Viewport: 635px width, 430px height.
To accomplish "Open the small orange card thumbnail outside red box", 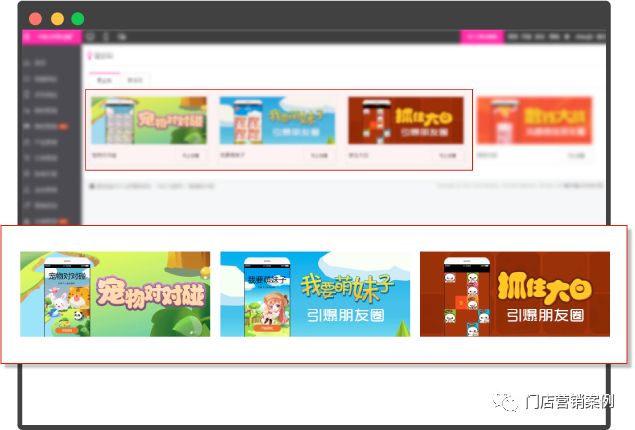I will (535, 121).
